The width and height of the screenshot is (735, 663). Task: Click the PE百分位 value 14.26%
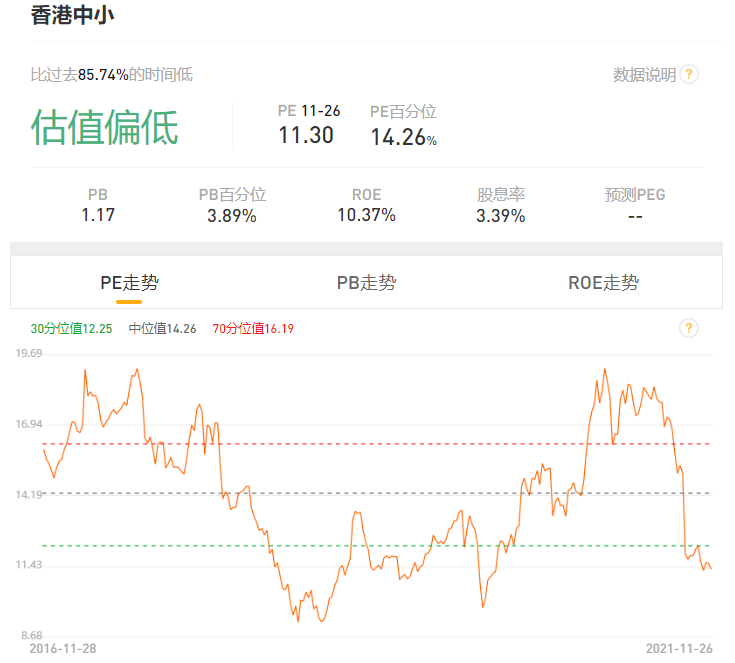click(x=403, y=137)
